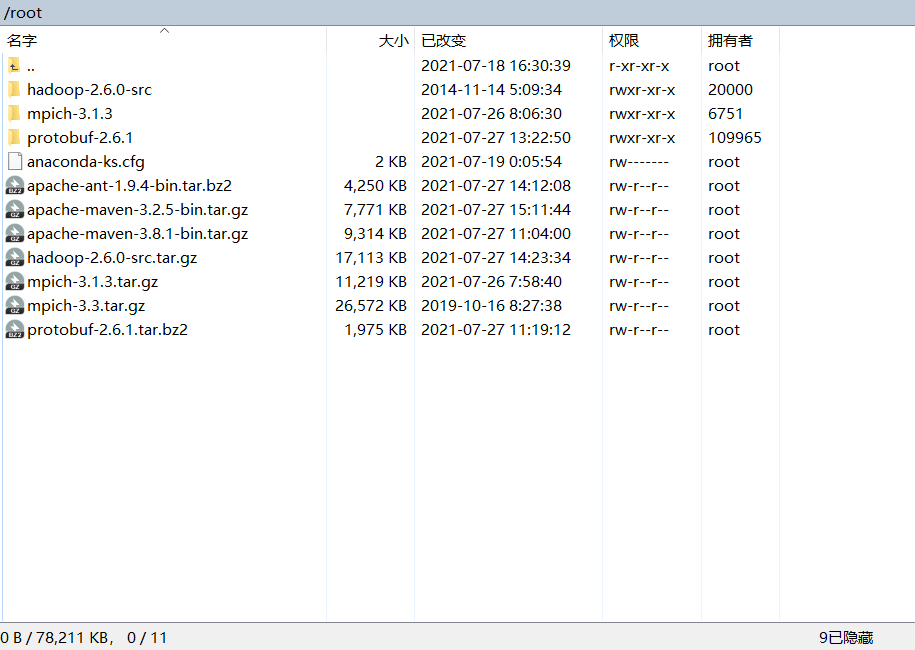Image resolution: width=915 pixels, height=650 pixels.
Task: Click the owner value 109965
Action: tap(735, 138)
